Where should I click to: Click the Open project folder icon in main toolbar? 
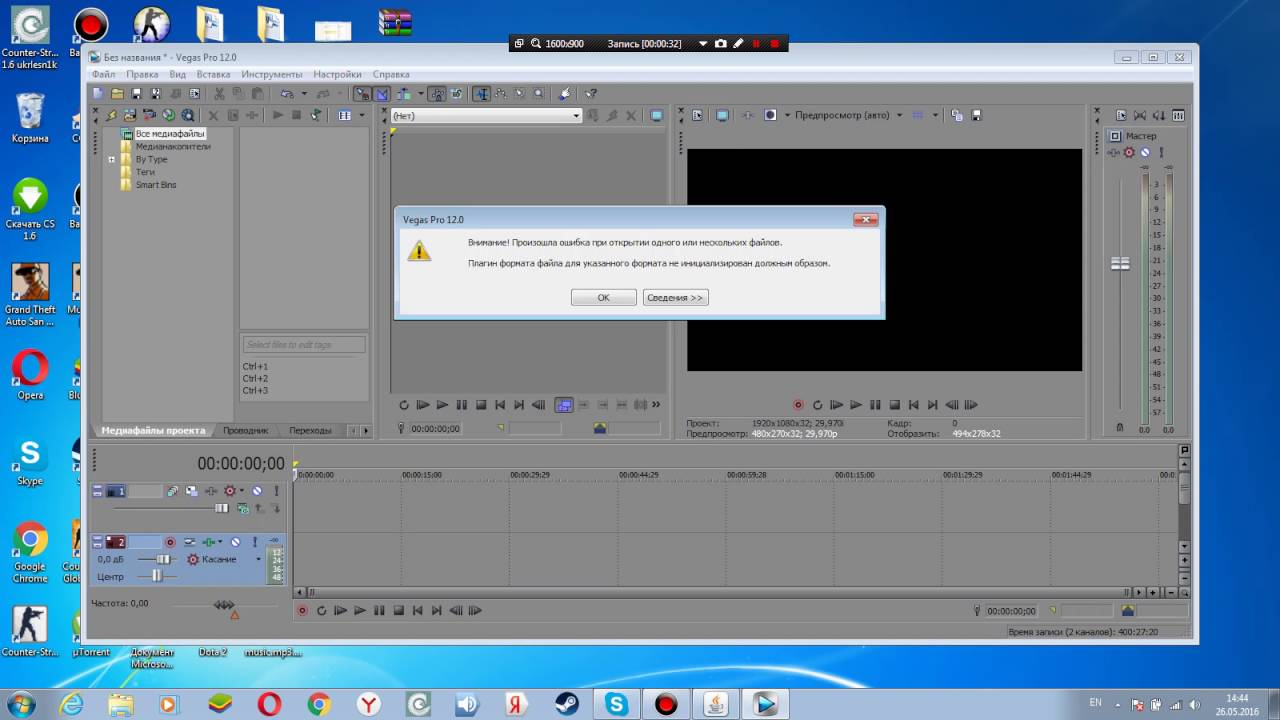117,93
